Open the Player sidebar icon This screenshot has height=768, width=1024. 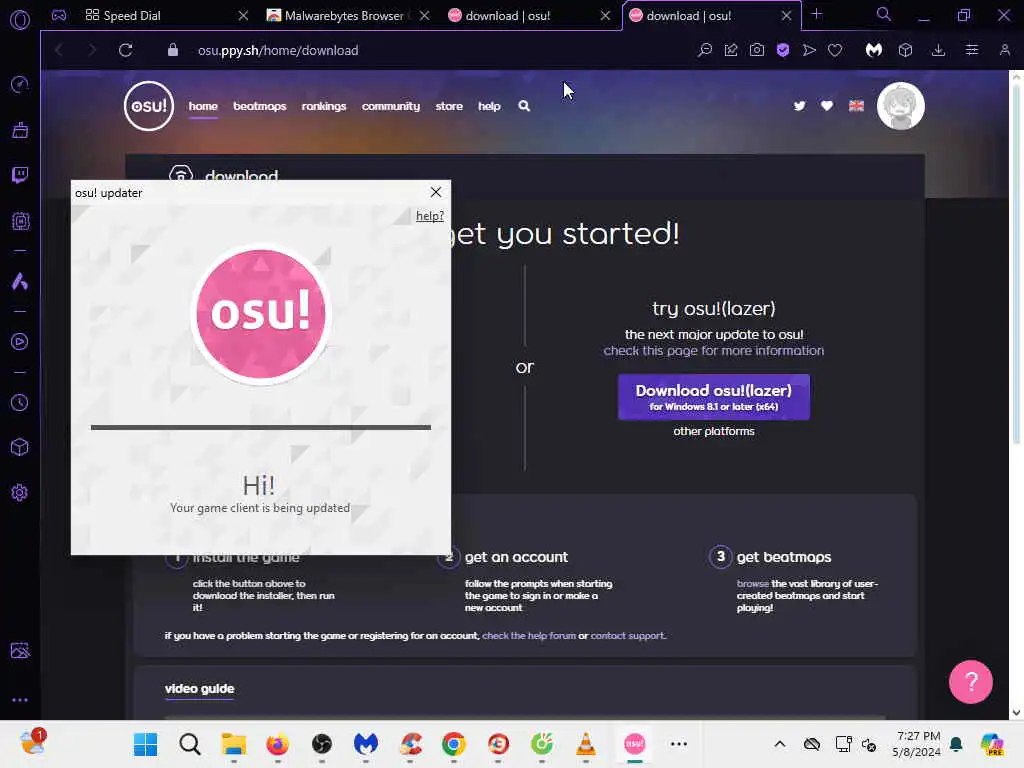tap(20, 342)
